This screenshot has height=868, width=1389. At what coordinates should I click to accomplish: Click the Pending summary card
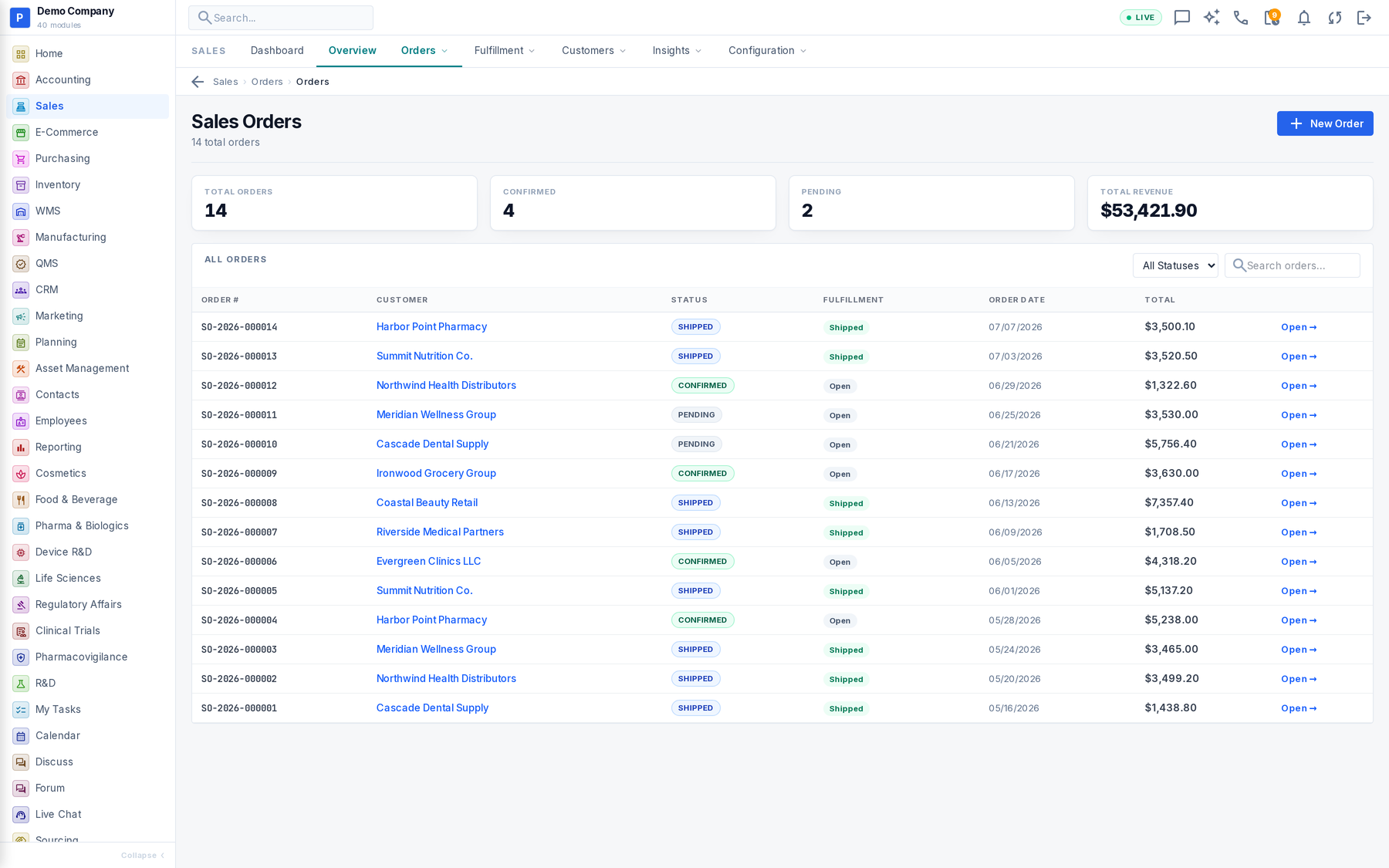coord(931,203)
